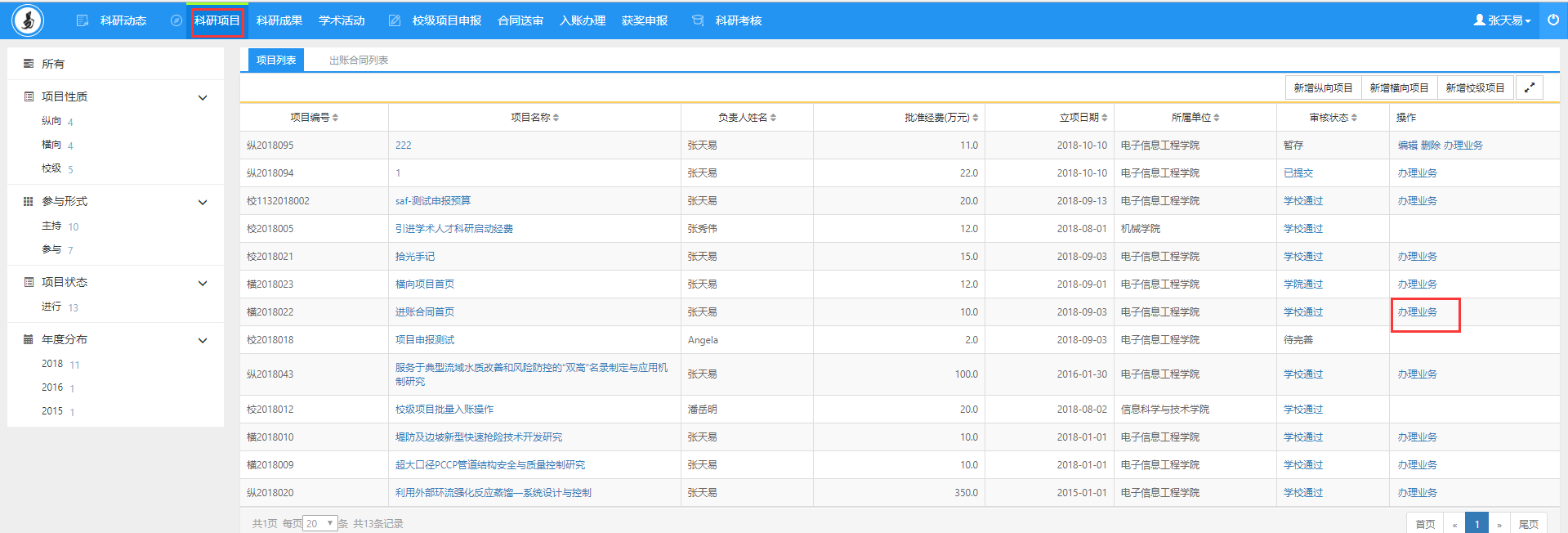Go to the 尾页 pagination button
1568x533 pixels.
click(1528, 524)
